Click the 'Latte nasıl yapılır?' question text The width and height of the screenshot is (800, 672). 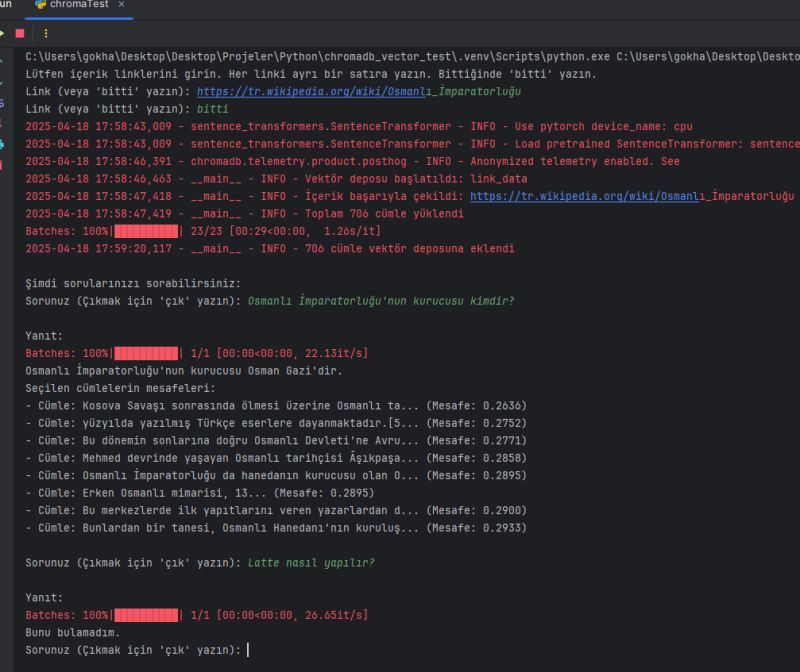click(x=311, y=563)
